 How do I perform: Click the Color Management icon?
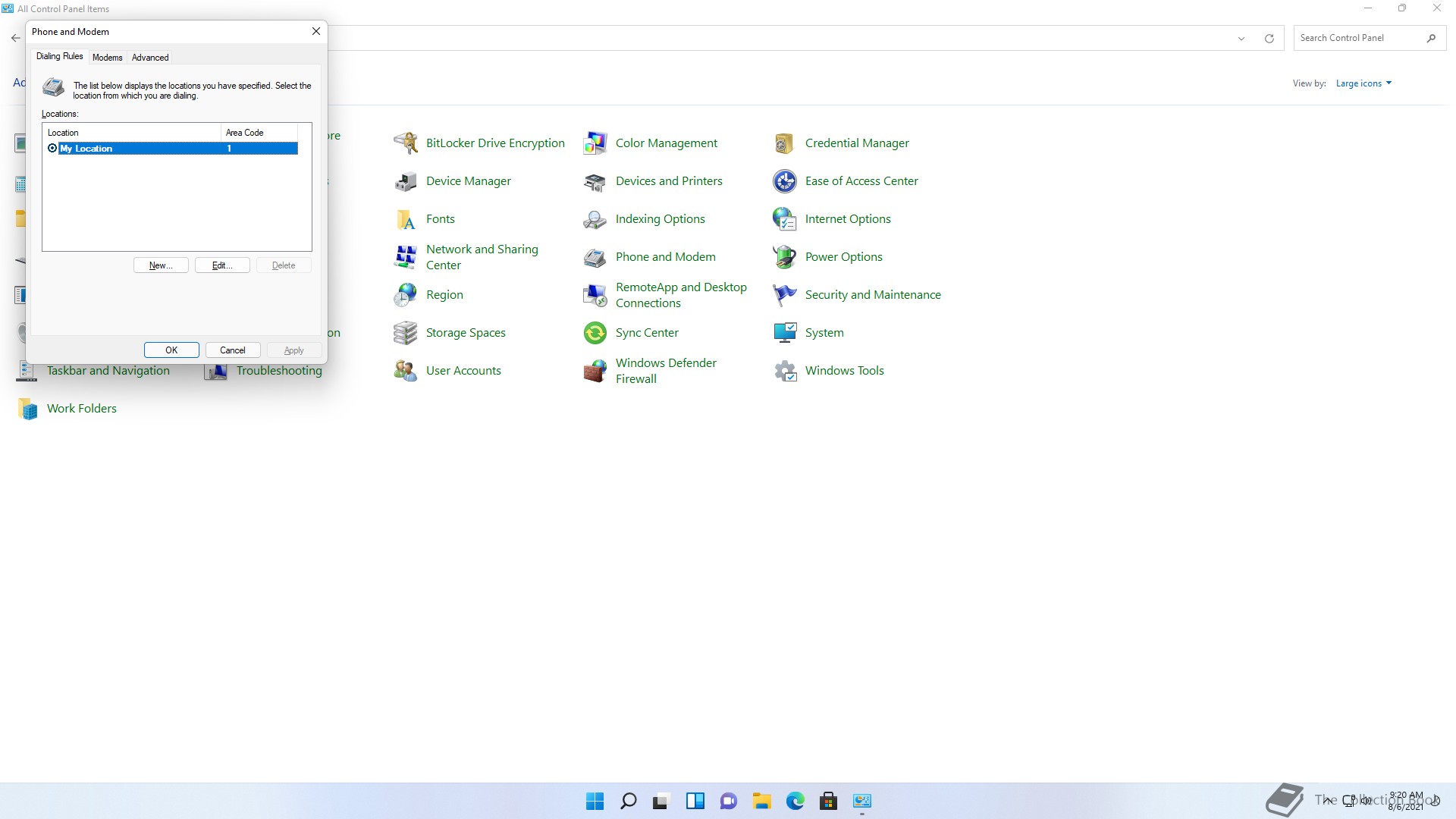click(595, 143)
